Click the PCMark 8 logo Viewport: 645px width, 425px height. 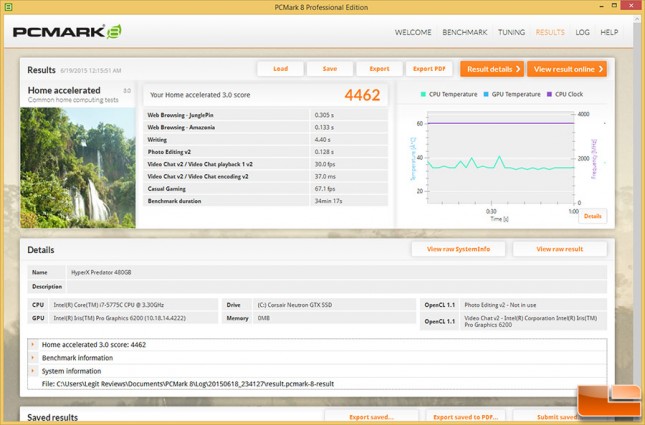click(x=67, y=32)
